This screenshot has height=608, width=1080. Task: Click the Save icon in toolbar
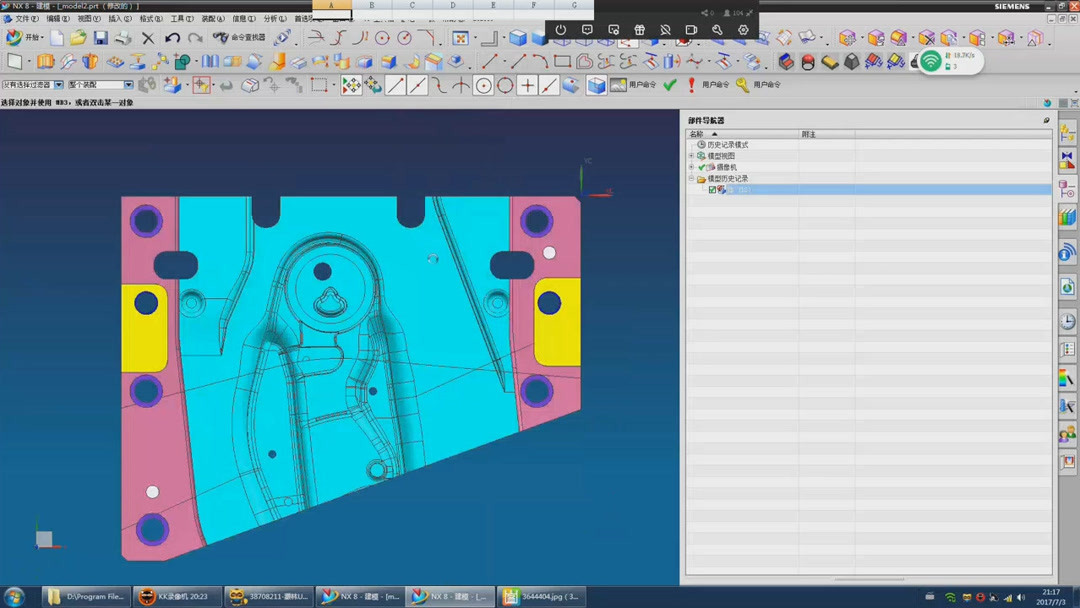pos(100,38)
